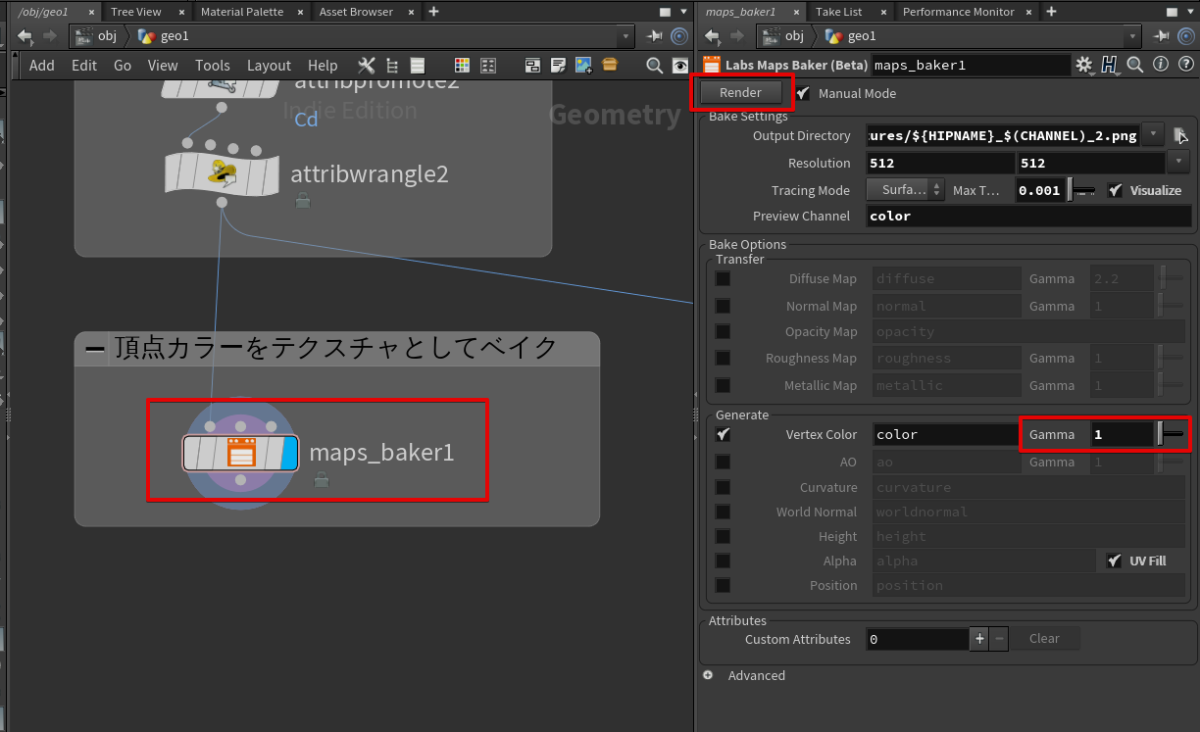Uncheck the Vertex Color generate checkbox
This screenshot has width=1200, height=732.
[x=723, y=434]
